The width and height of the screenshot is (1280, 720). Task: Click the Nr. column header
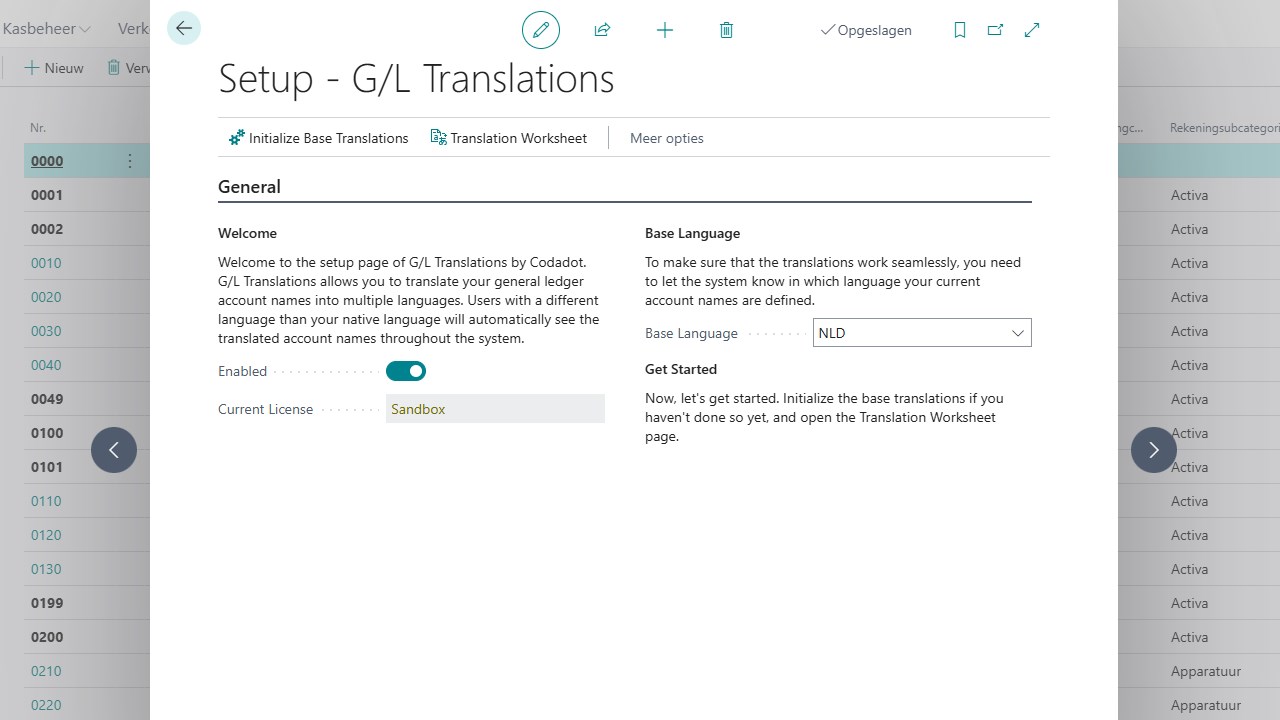38,128
